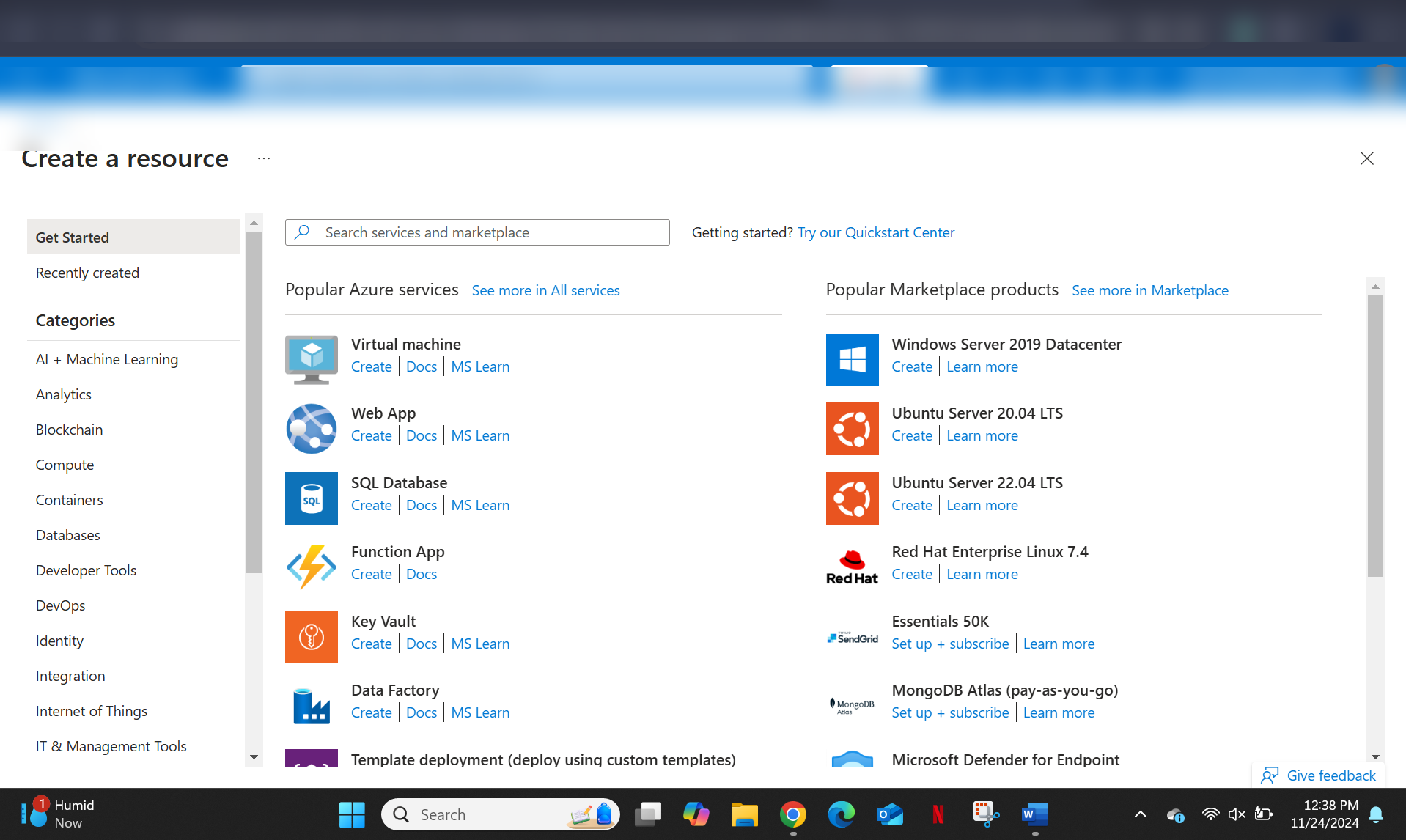Open the notification bell in system tray
Screen dimensions: 1406x840
(1377, 814)
